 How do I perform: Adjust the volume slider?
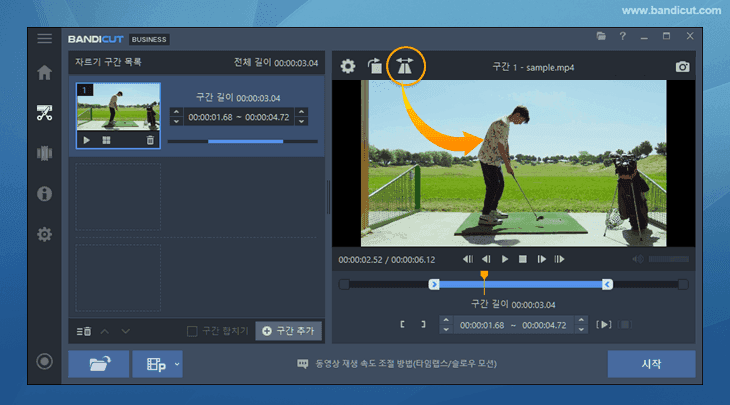[x=669, y=259]
